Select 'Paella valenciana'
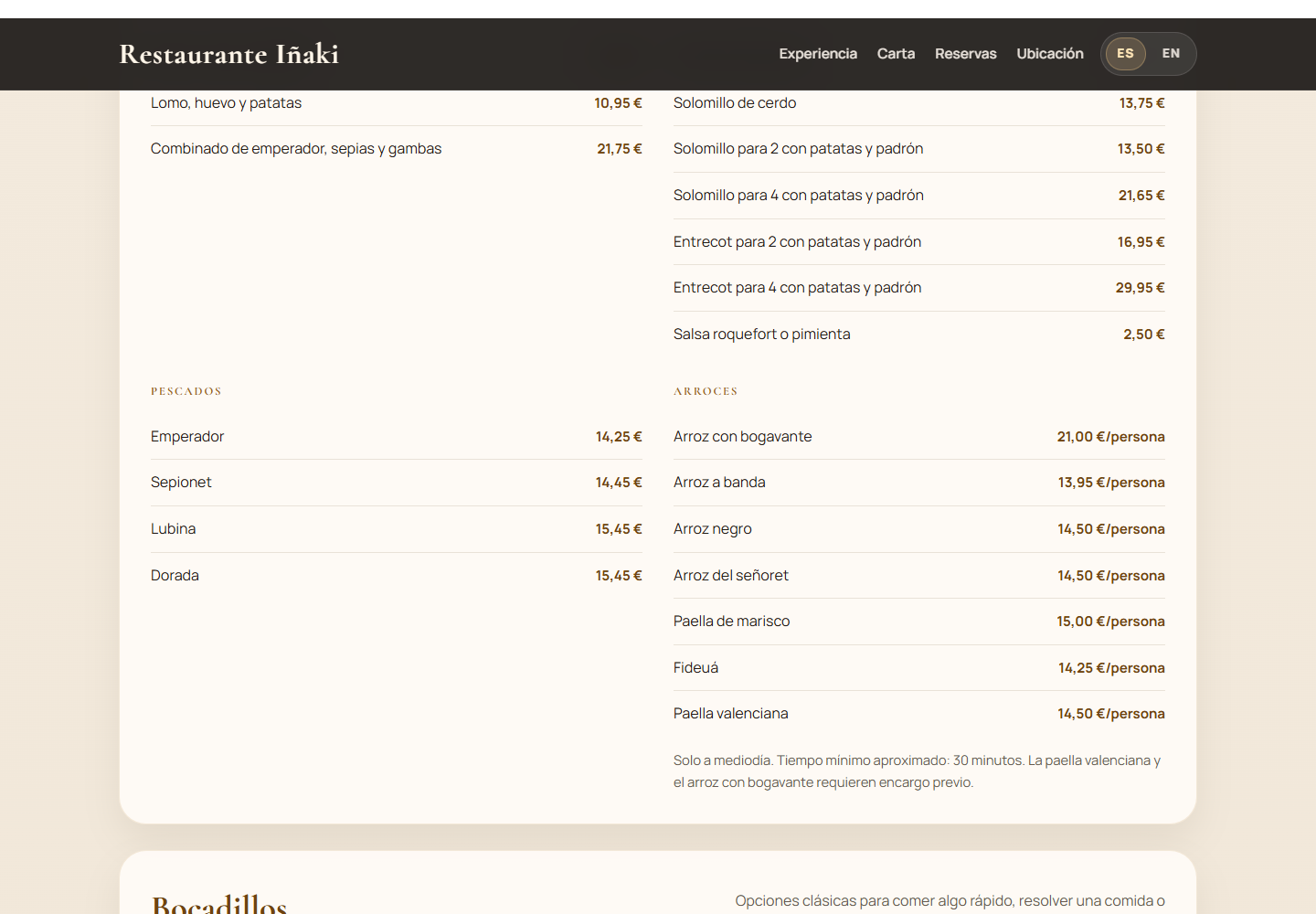 730,714
